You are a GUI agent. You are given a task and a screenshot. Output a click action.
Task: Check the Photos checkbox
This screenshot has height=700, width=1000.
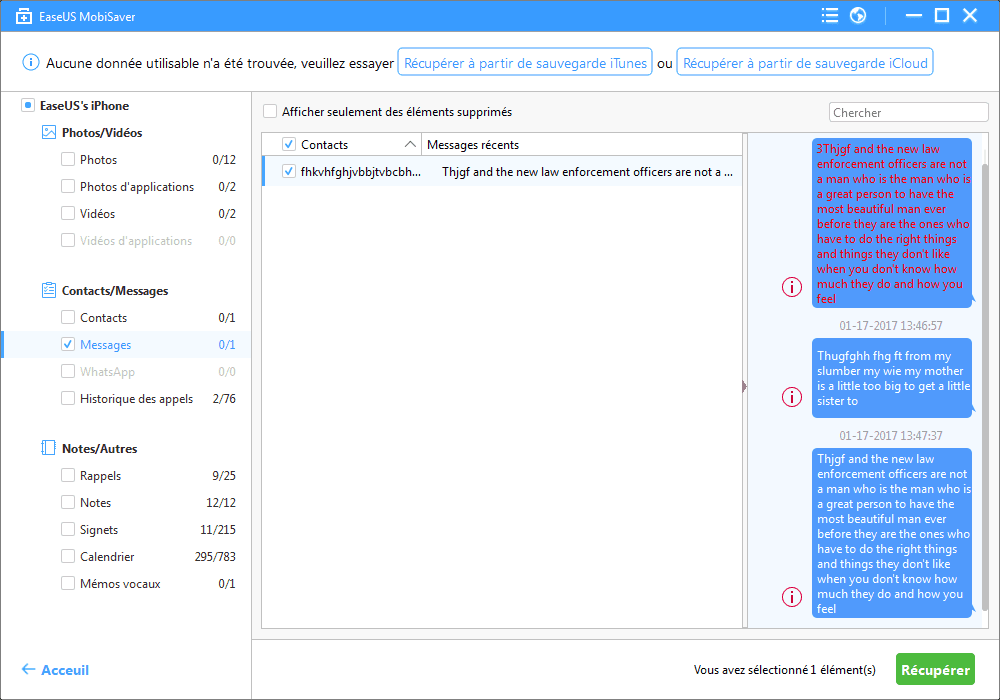point(68,159)
